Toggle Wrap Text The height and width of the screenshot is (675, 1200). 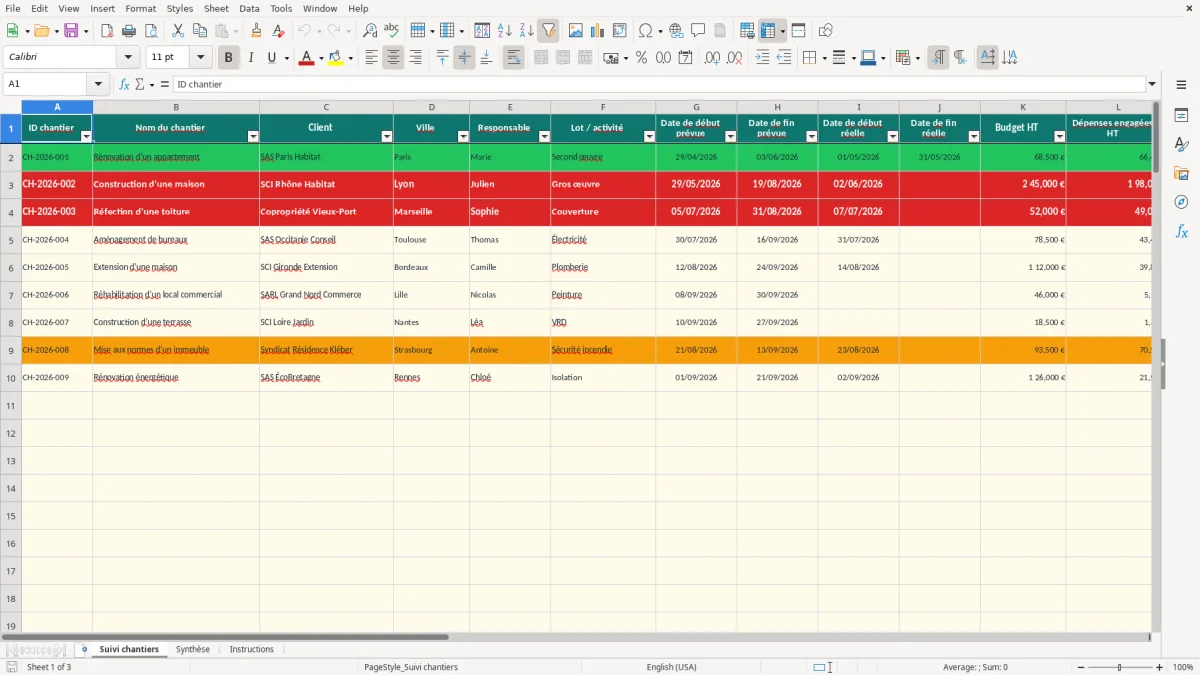(514, 58)
